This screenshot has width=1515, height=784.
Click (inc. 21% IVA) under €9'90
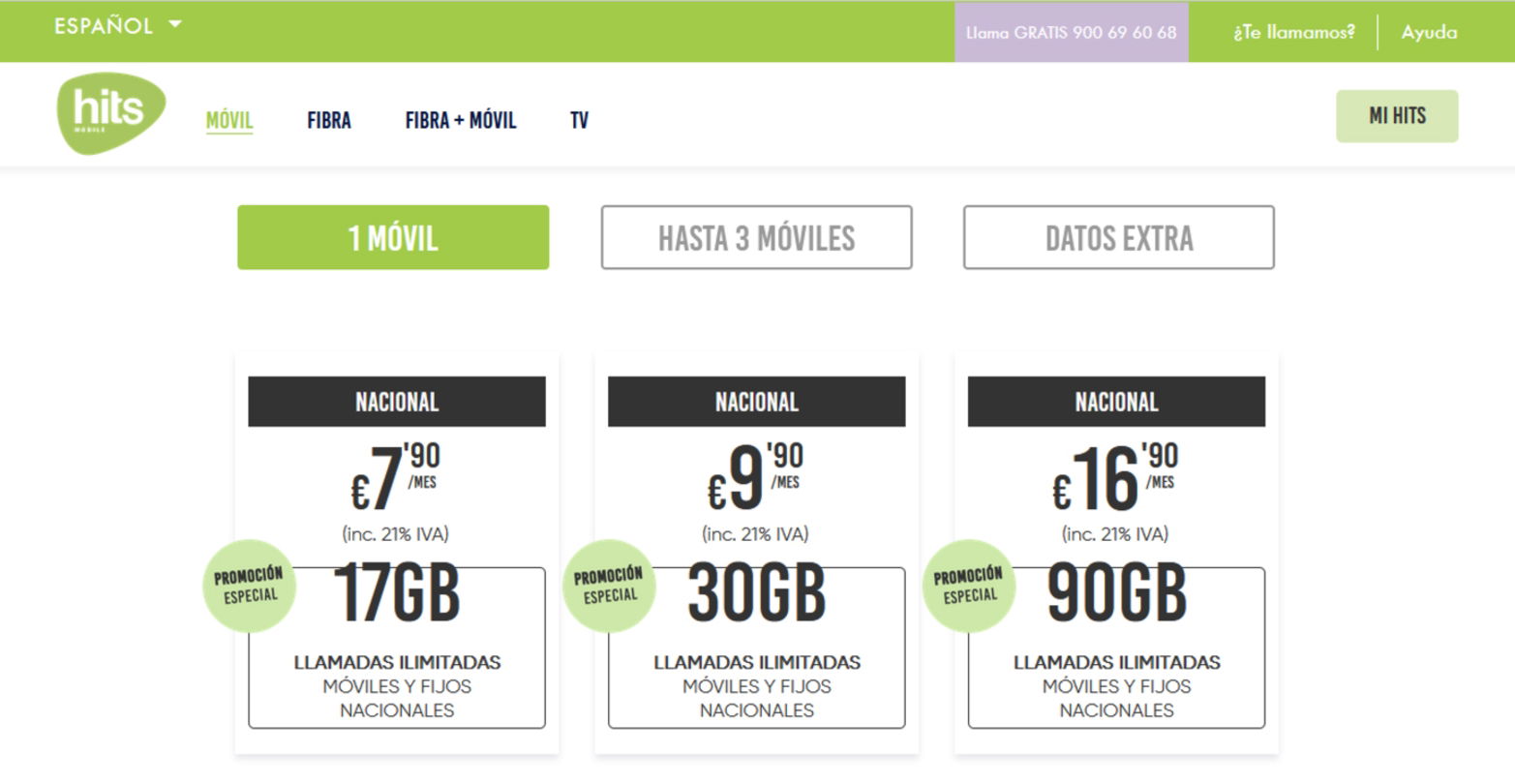pyautogui.click(x=755, y=534)
